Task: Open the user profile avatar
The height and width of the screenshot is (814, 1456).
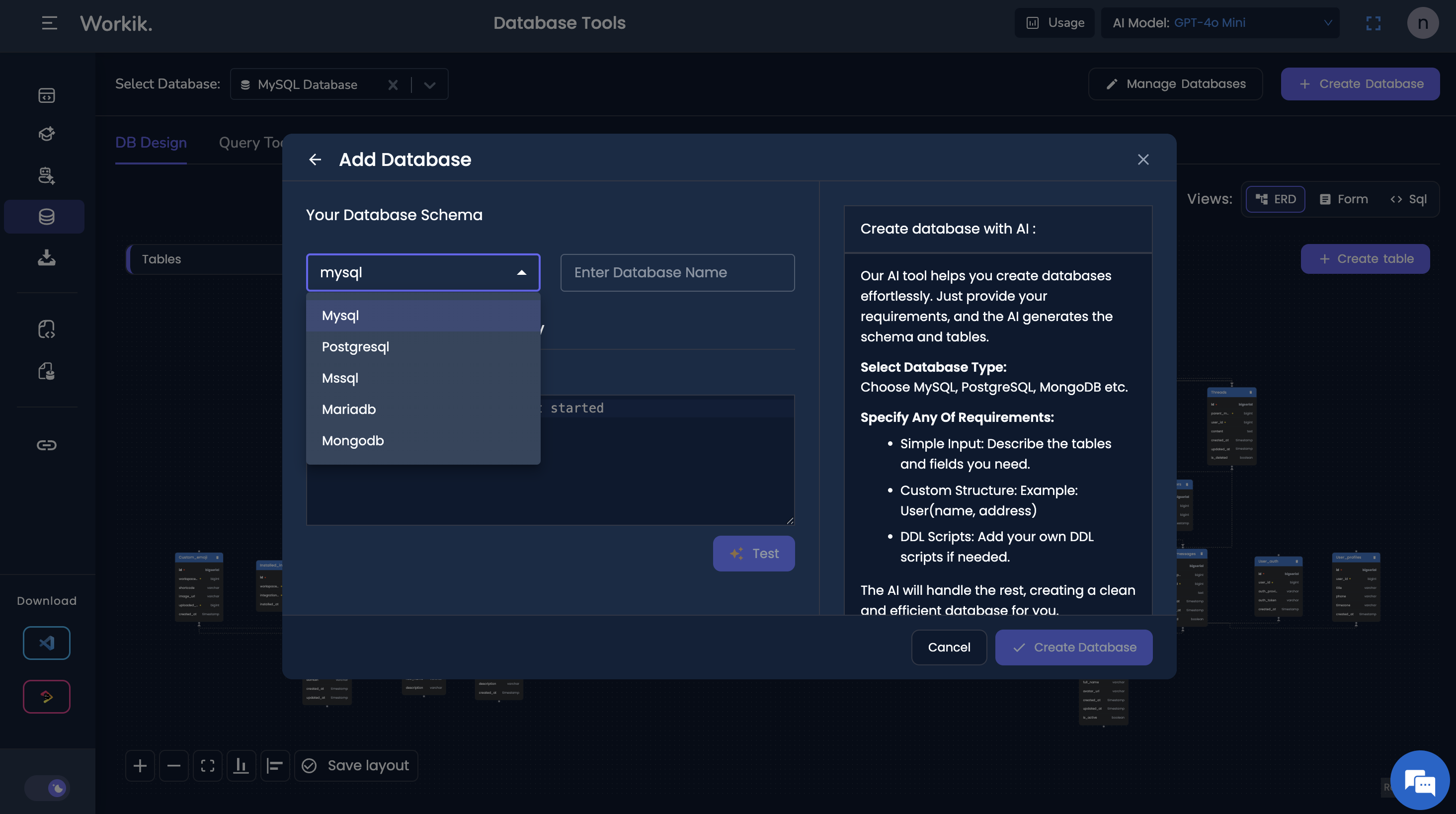Action: pos(1422,23)
